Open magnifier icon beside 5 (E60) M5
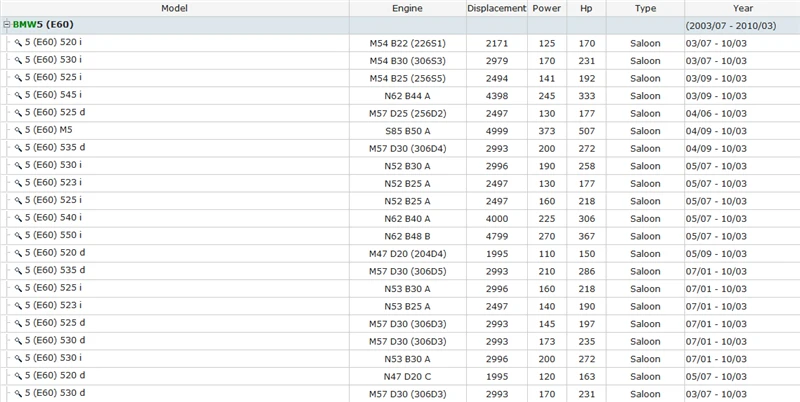 pyautogui.click(x=18, y=131)
